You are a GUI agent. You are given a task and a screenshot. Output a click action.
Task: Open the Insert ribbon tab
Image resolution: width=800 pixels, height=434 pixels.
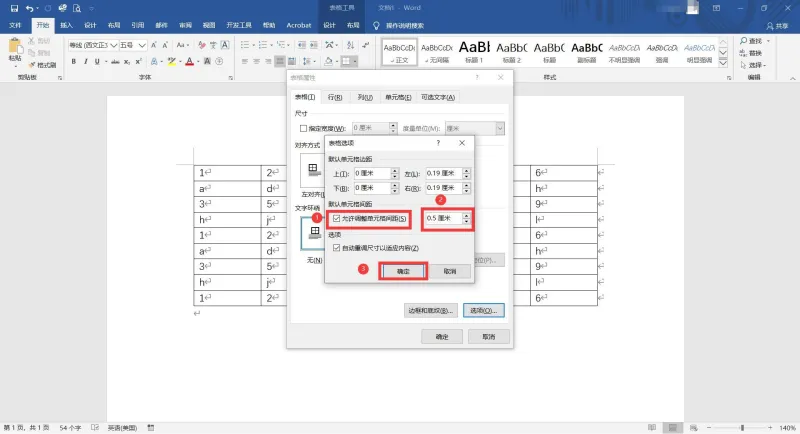point(66,25)
